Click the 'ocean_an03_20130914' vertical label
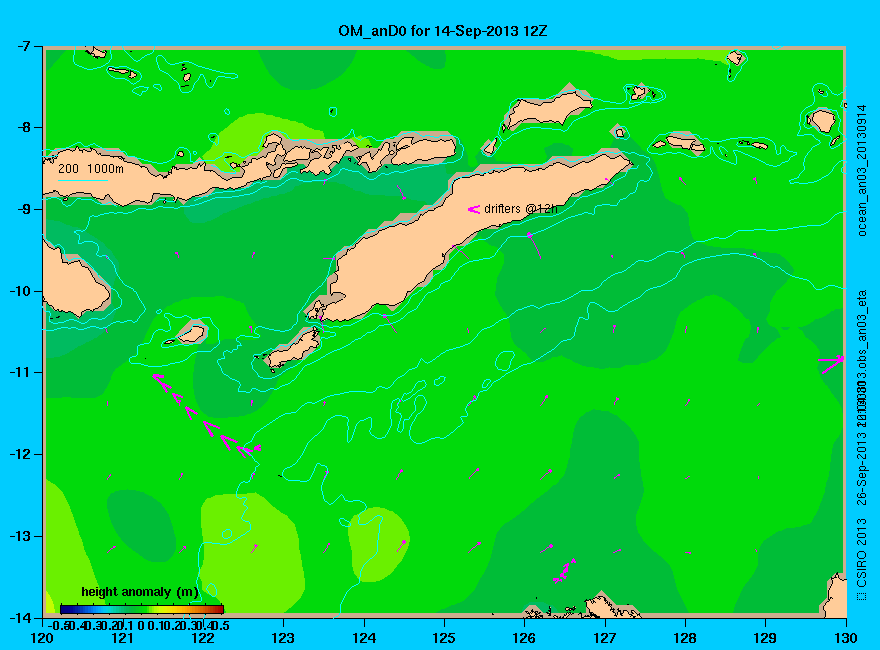 (x=862, y=170)
